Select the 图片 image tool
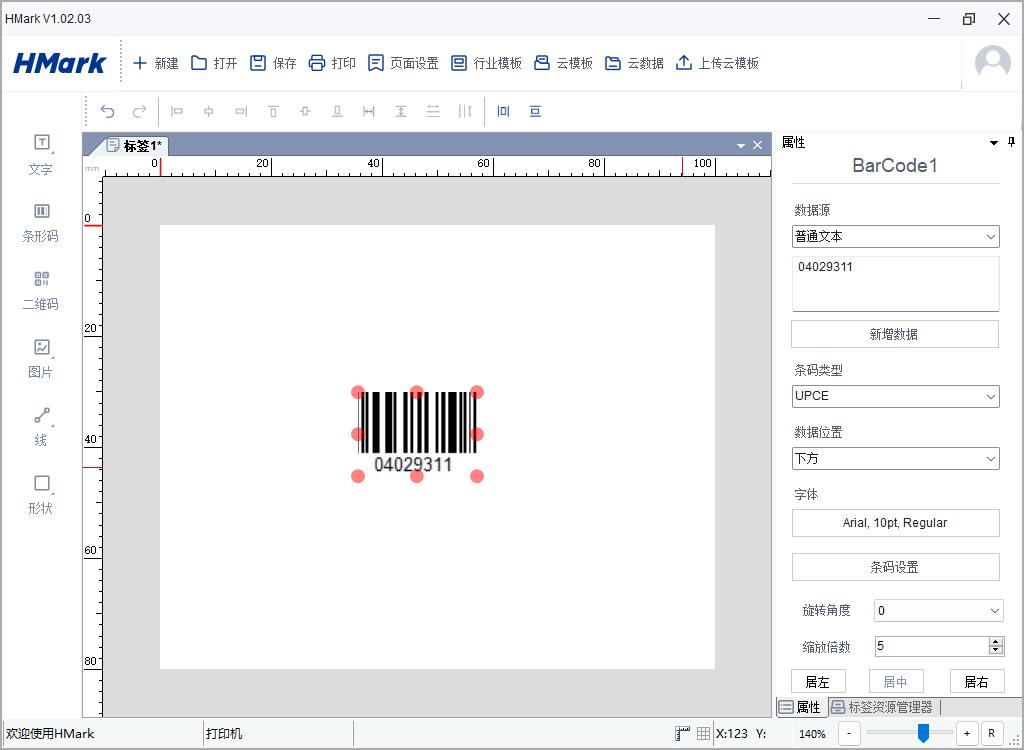 tap(40, 359)
